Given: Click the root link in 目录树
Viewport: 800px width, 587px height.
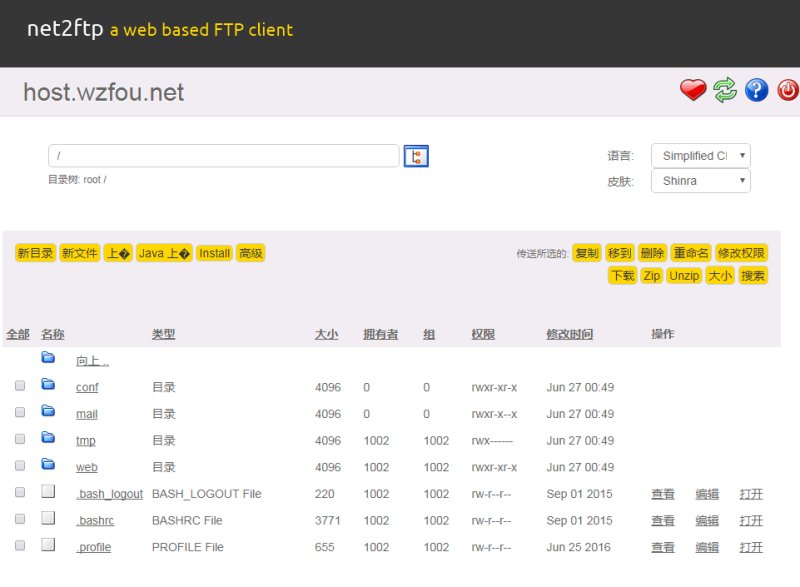Looking at the screenshot, I should coord(92,180).
